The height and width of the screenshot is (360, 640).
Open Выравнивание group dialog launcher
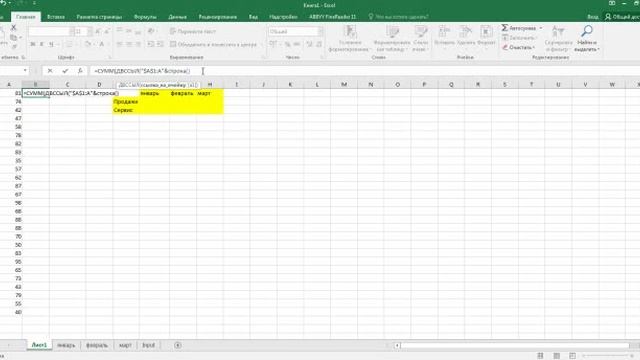click(263, 58)
